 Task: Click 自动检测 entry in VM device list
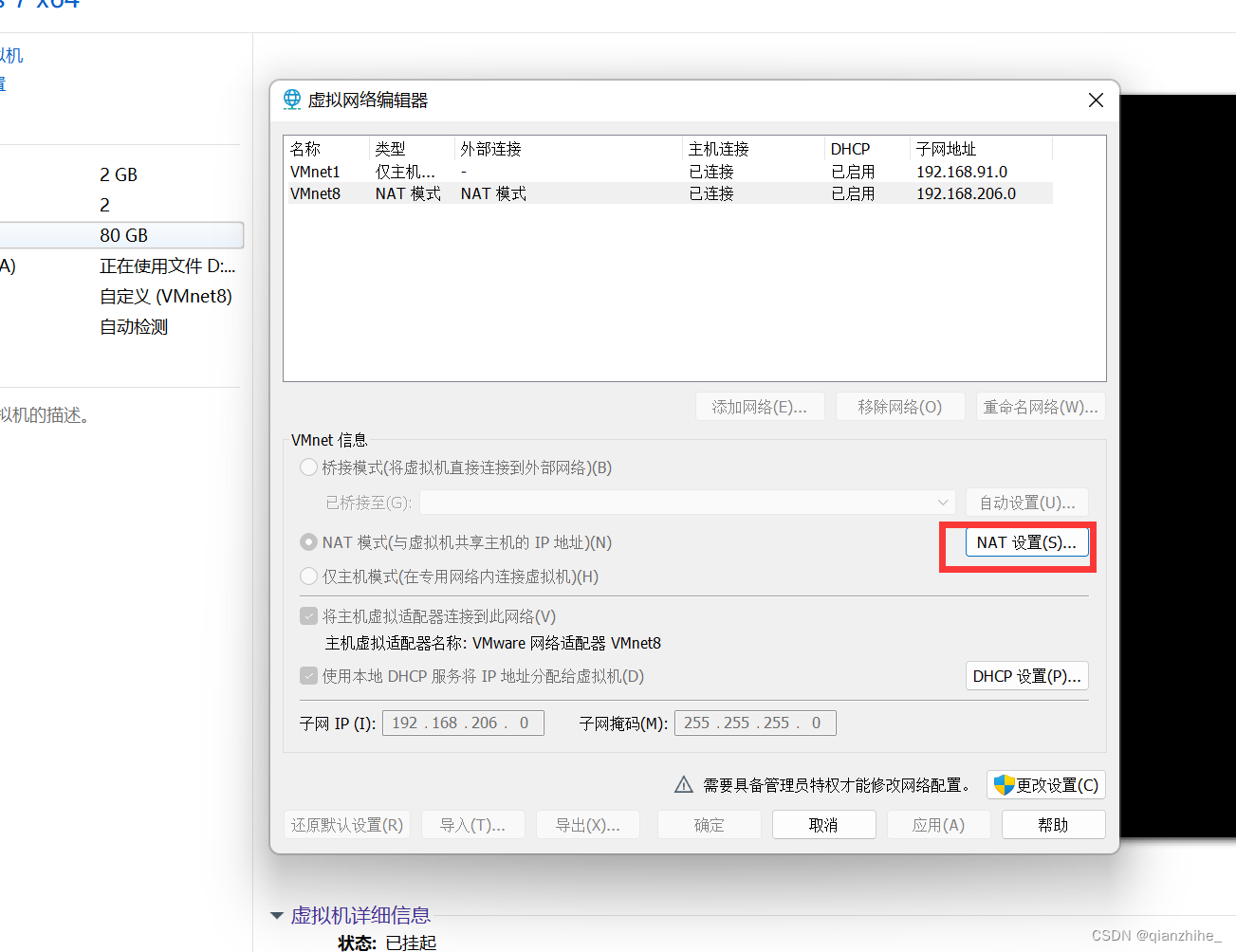tap(134, 326)
